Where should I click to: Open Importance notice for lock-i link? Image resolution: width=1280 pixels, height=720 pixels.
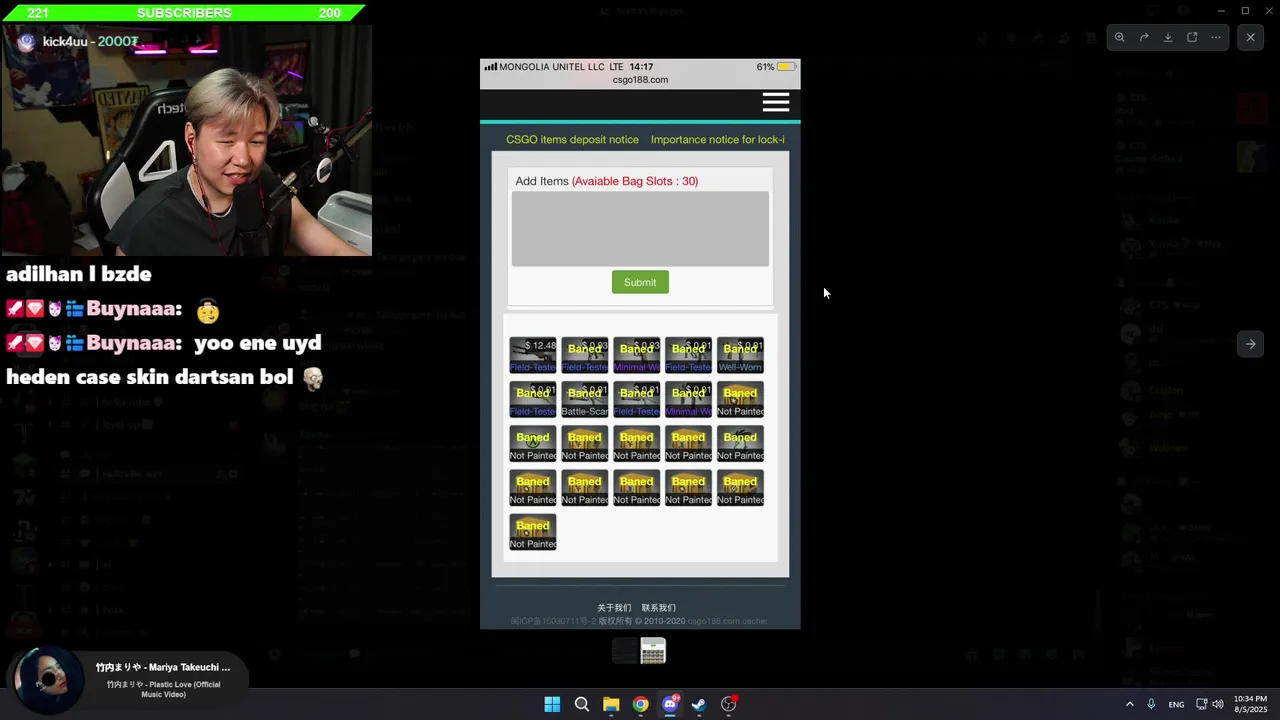718,140
